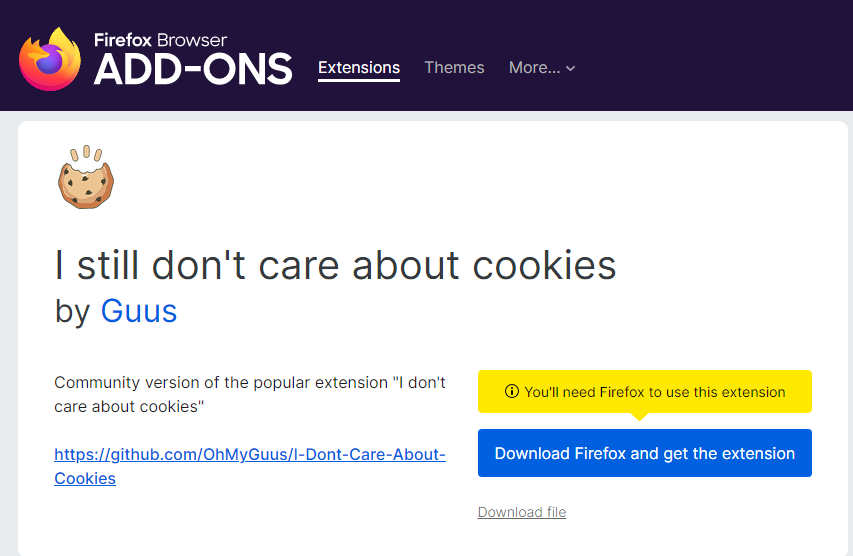This screenshot has height=556, width=853.
Task: Click the 'Cookies' end of the GitHub URL
Action: (x=85, y=478)
